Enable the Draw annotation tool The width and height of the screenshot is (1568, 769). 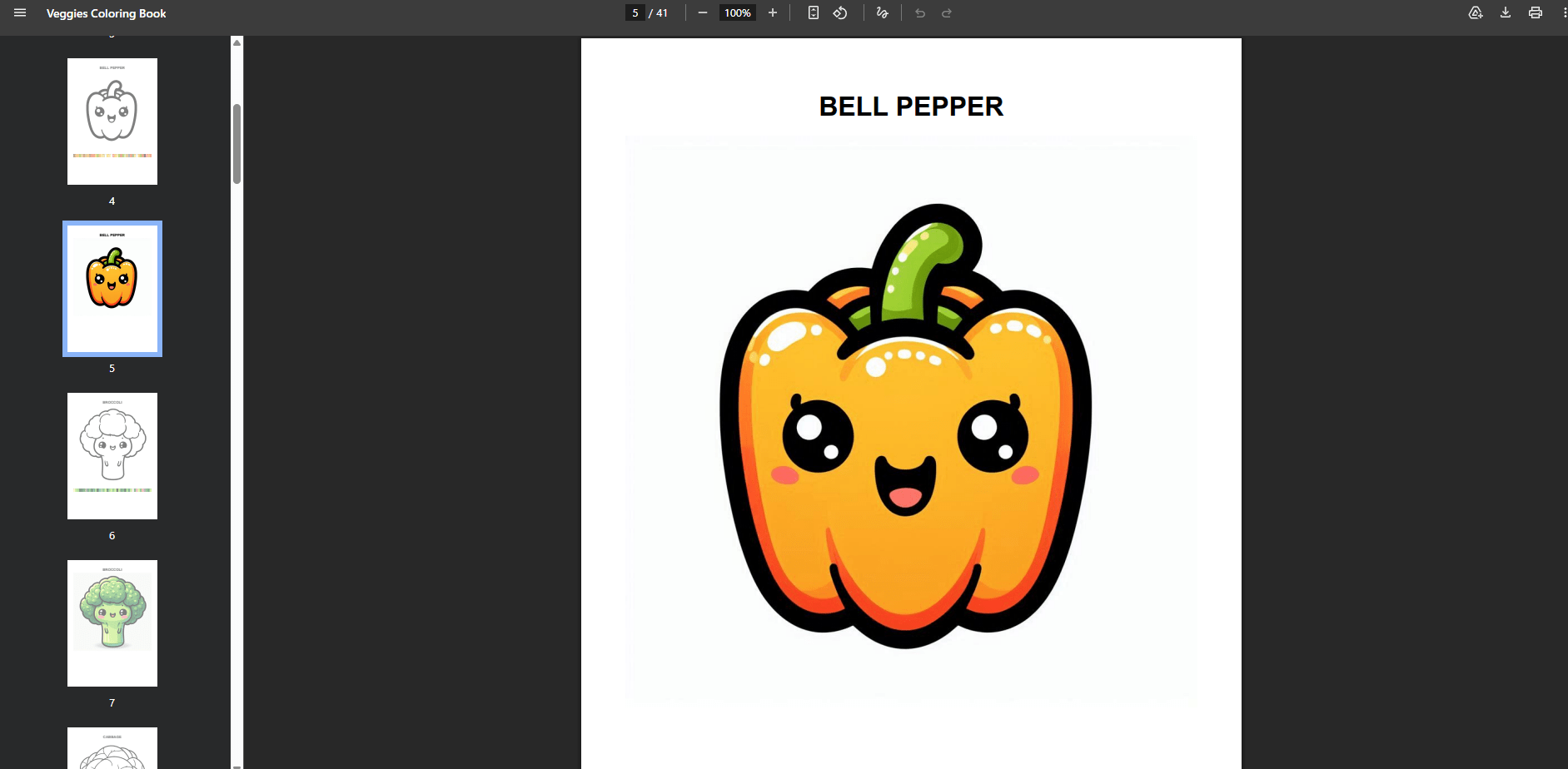883,13
